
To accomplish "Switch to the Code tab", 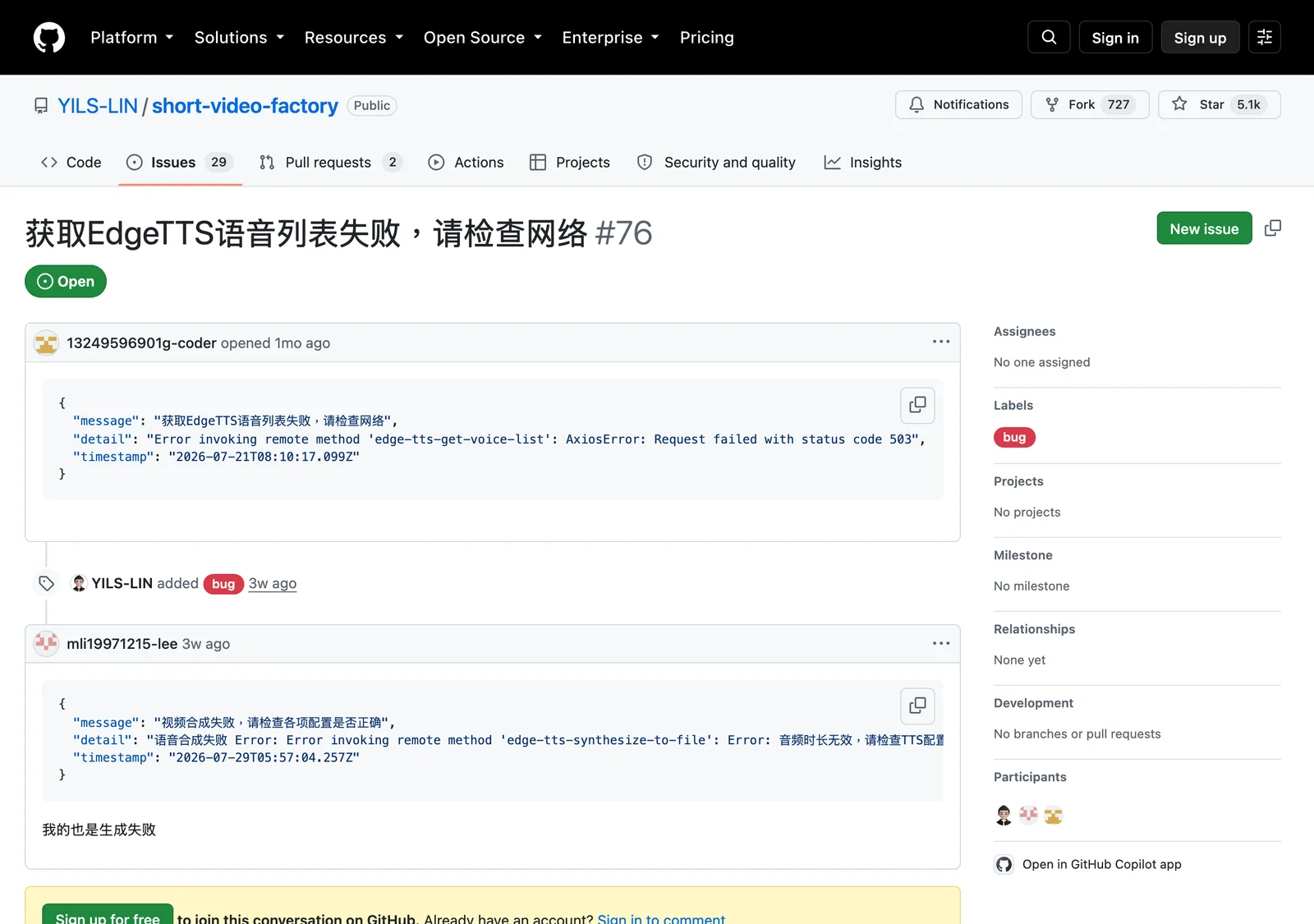I will coord(71,163).
